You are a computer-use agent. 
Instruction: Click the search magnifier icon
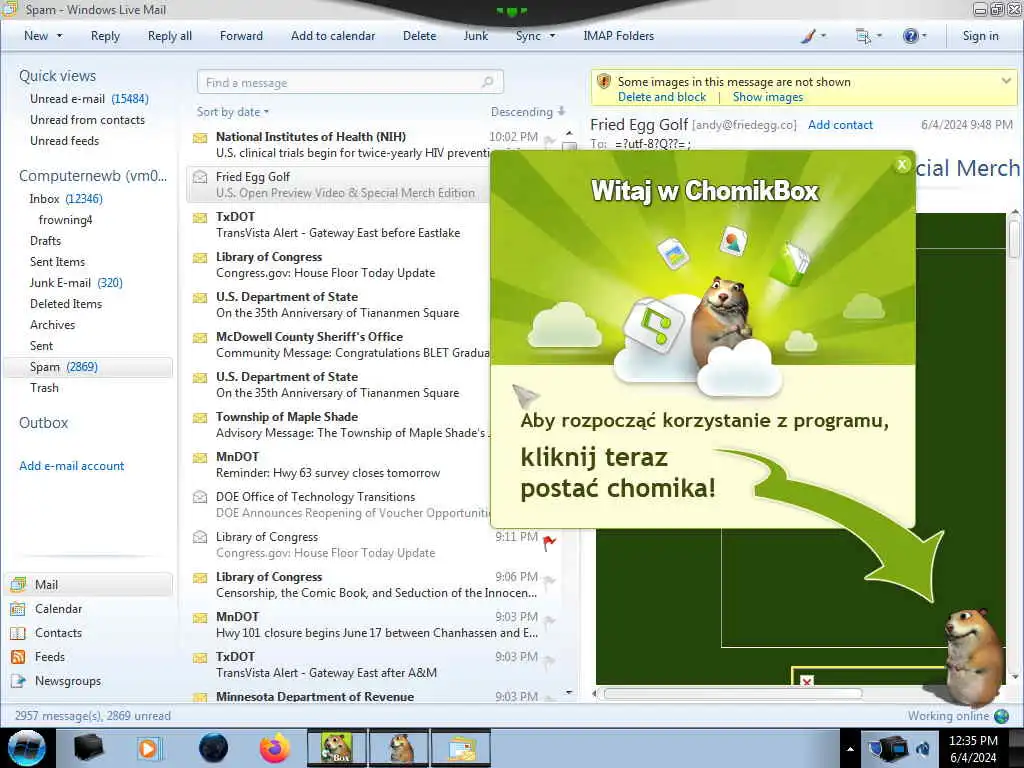[487, 82]
